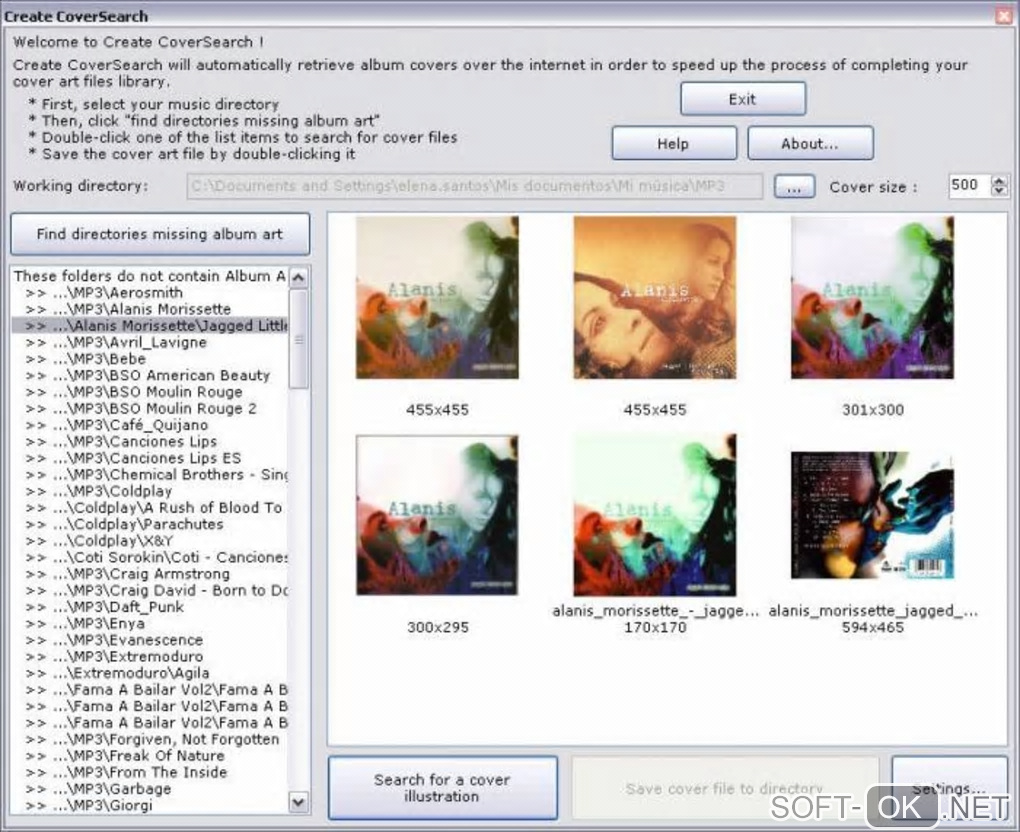This screenshot has height=832, width=1020.
Task: Select the Craig Armstrong row
Action: tap(150, 574)
